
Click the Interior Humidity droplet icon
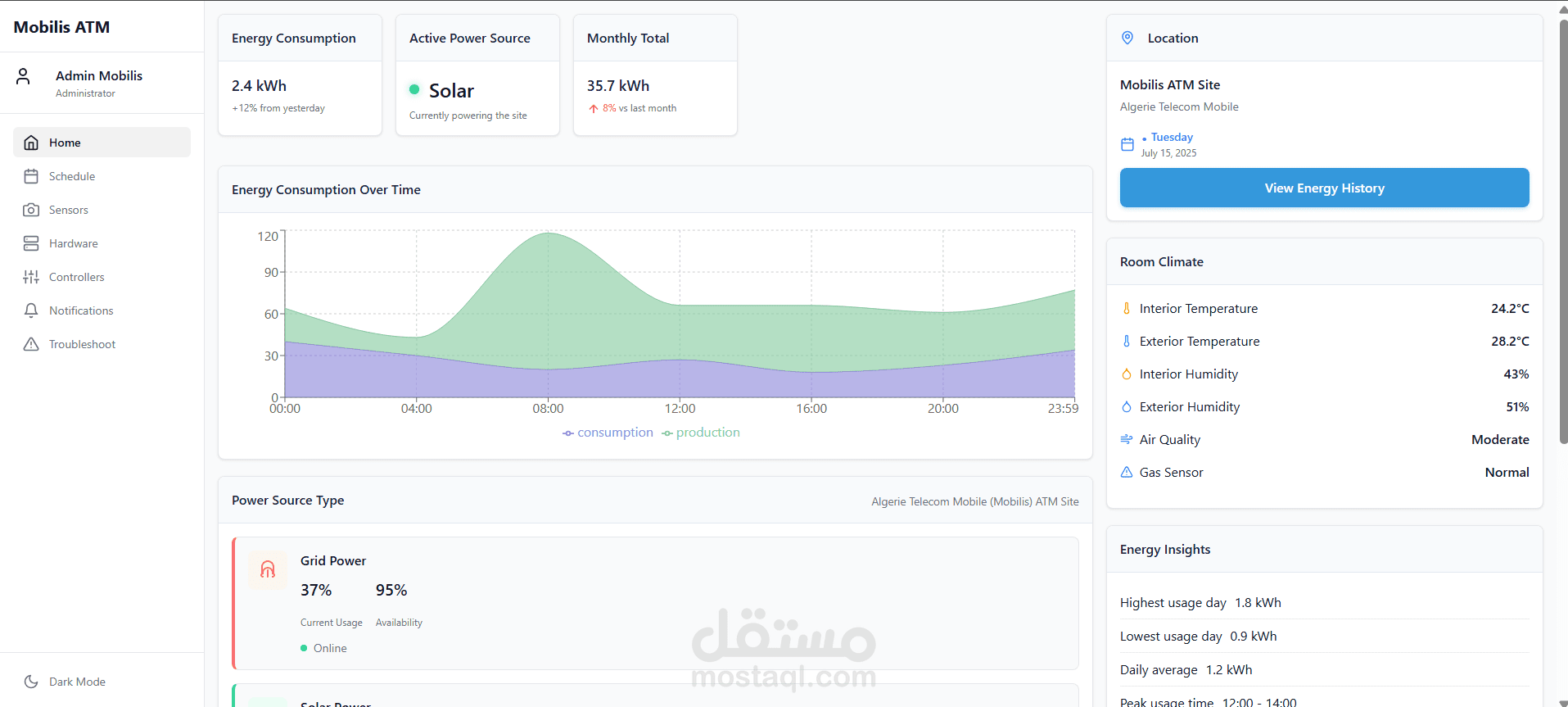[1127, 374]
